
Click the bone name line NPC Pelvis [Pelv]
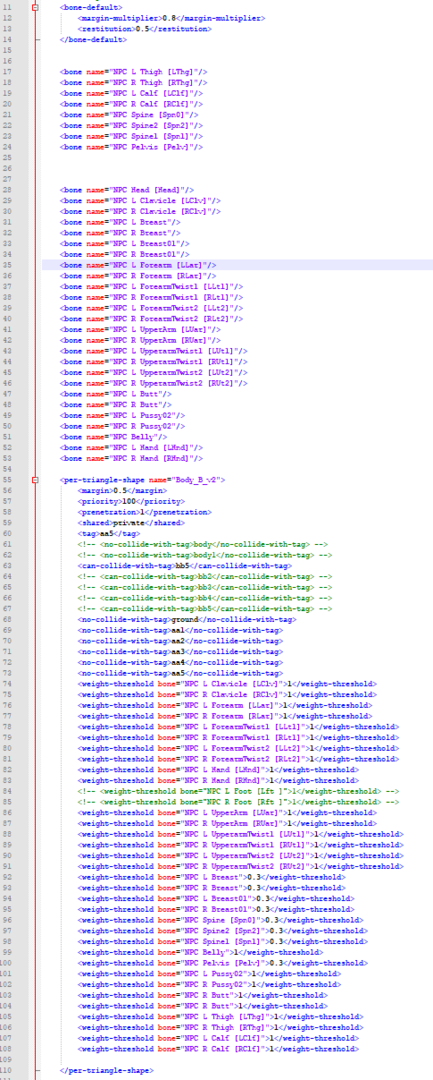point(132,147)
